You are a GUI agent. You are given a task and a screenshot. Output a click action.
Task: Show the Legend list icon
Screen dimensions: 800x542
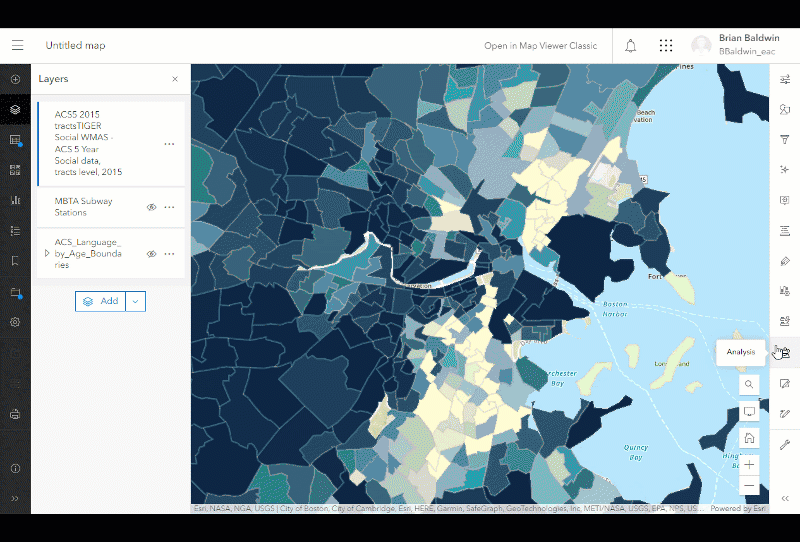pos(15,231)
